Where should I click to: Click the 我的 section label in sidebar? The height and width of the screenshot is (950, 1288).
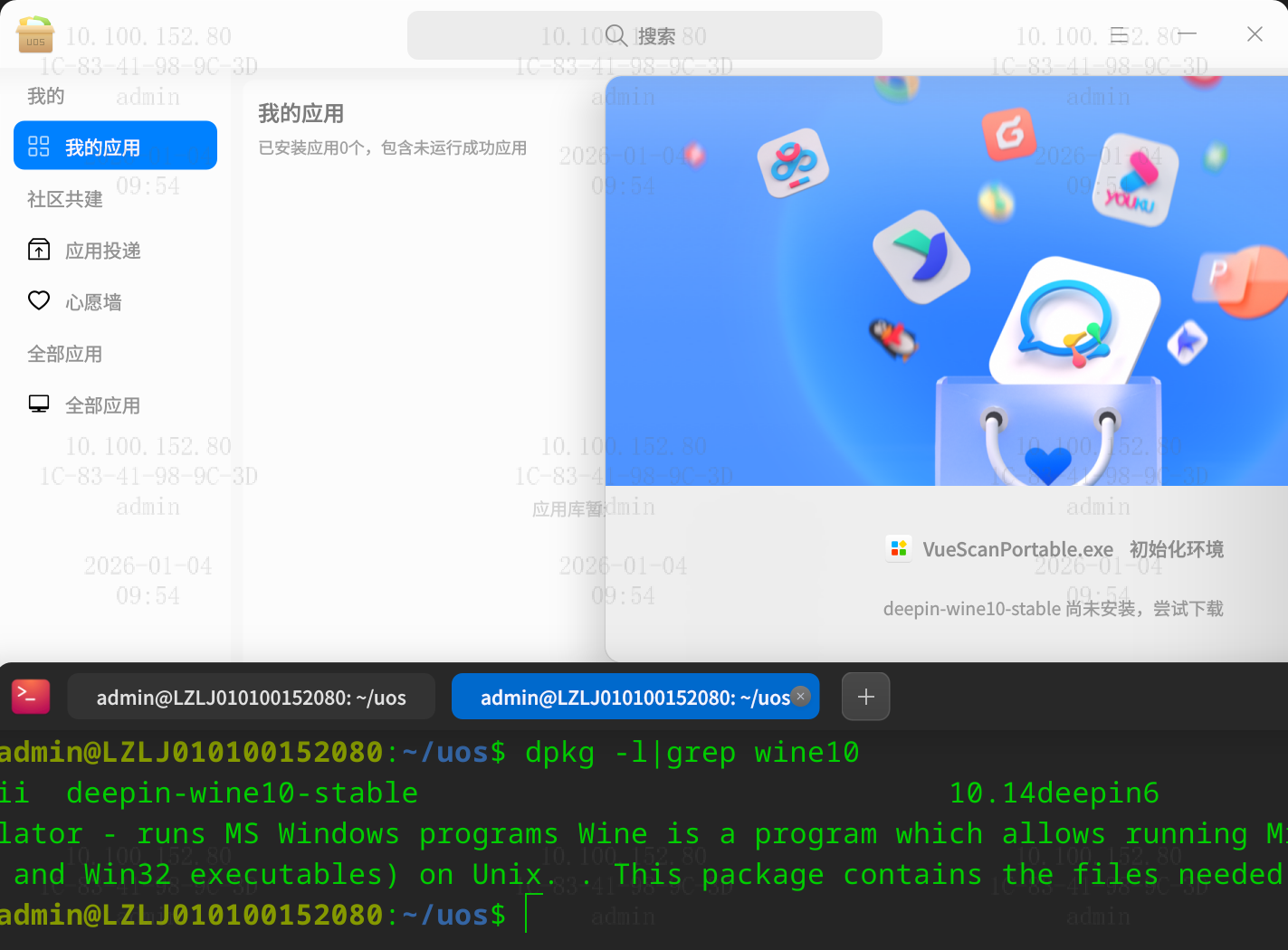coord(46,96)
